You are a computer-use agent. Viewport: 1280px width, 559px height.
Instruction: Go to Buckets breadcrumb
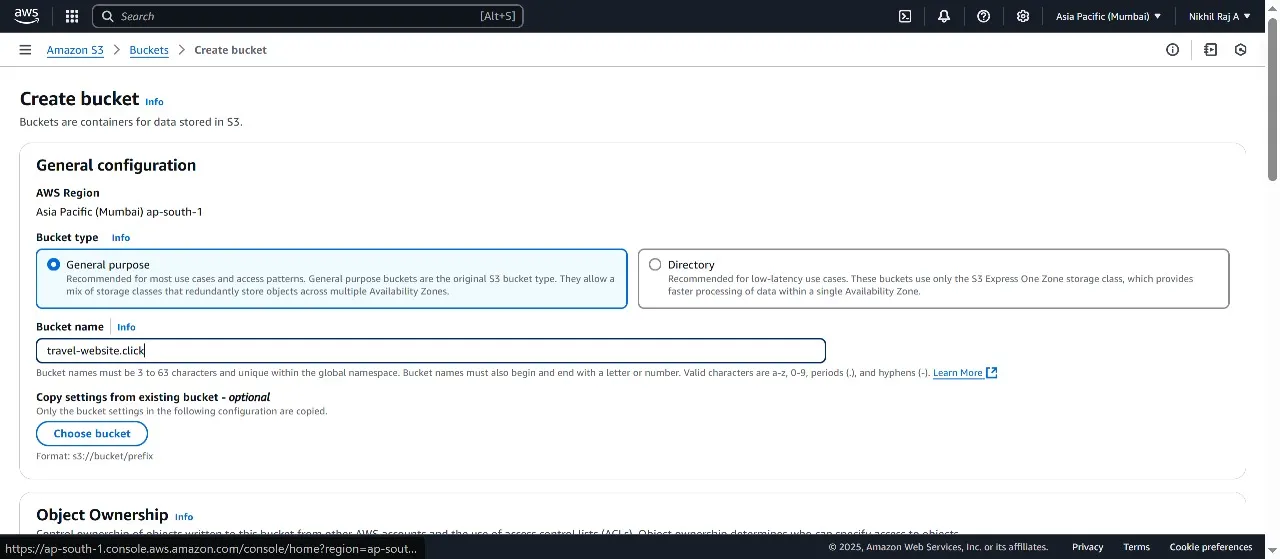(x=149, y=50)
